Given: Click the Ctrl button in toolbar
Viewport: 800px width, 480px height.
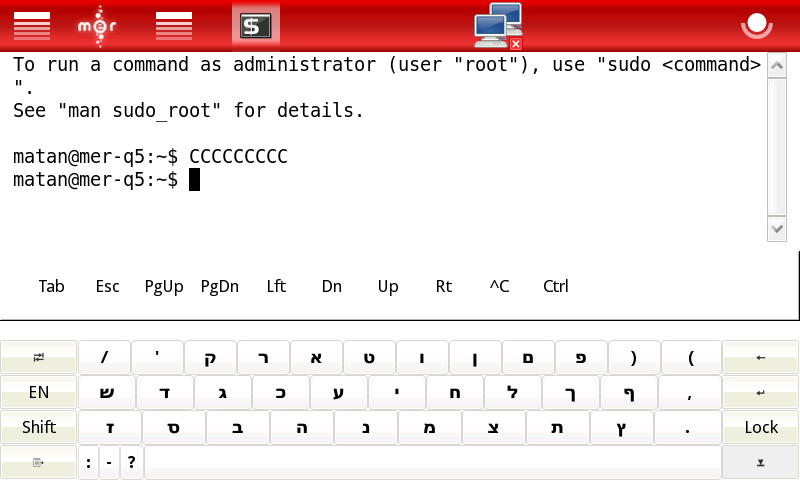Looking at the screenshot, I should (556, 286).
